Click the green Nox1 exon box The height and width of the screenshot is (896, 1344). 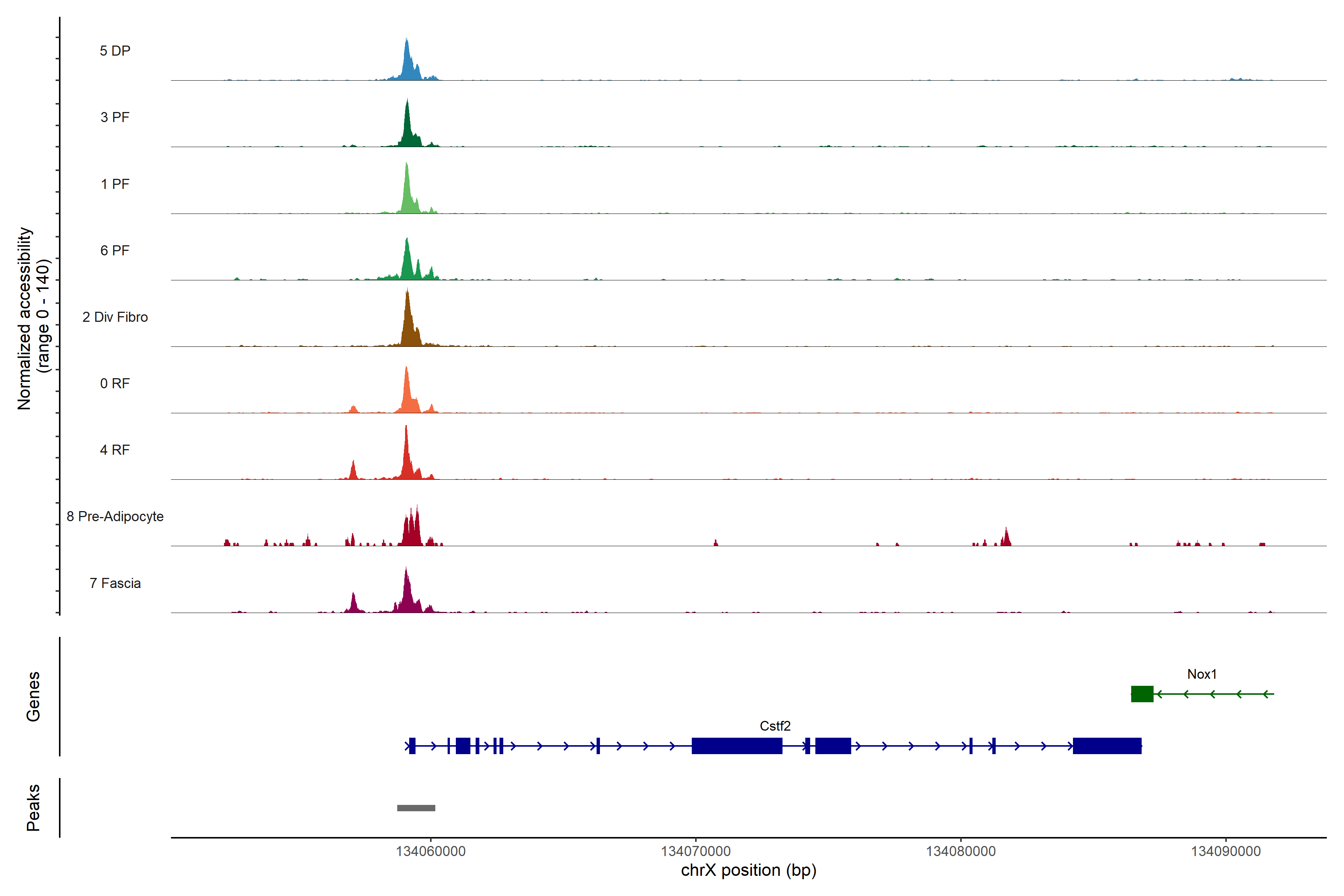1142,694
